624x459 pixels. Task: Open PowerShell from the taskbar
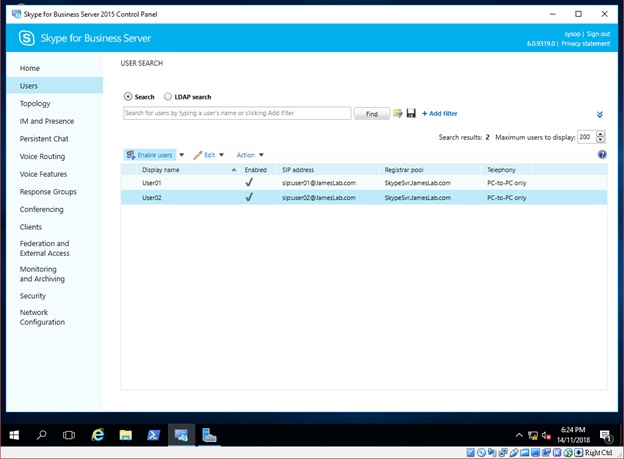pos(154,435)
